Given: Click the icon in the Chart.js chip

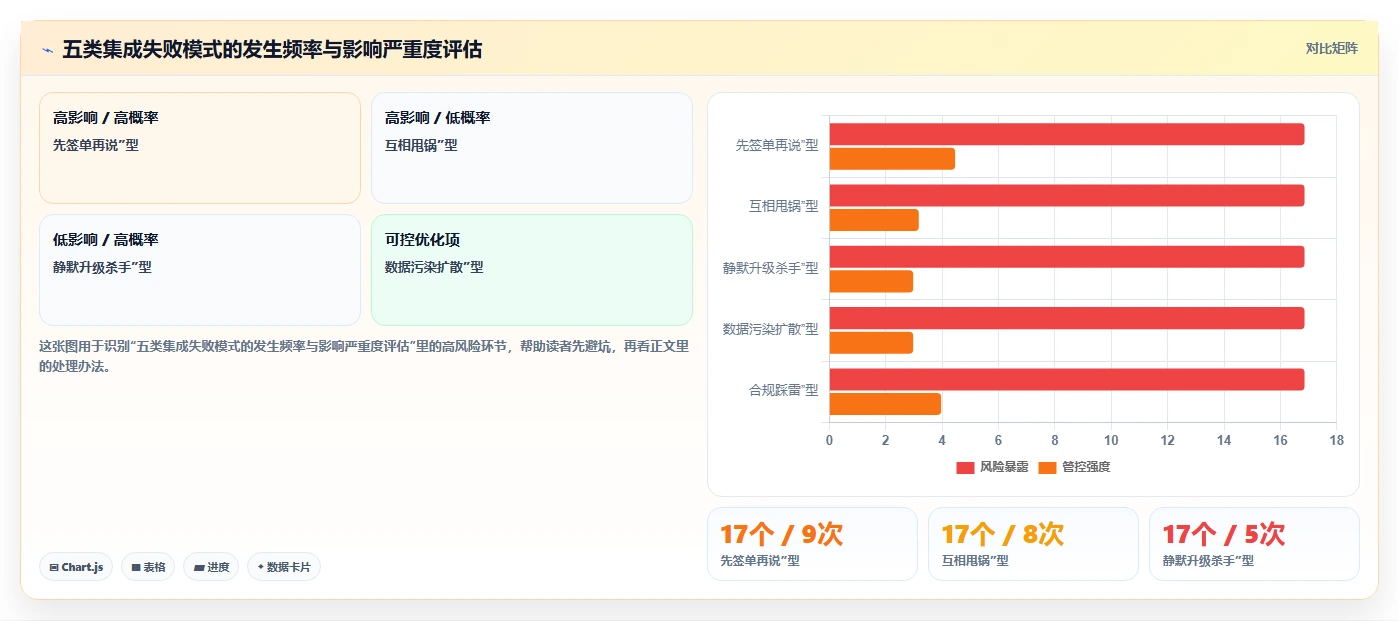Looking at the screenshot, I should coord(54,567).
